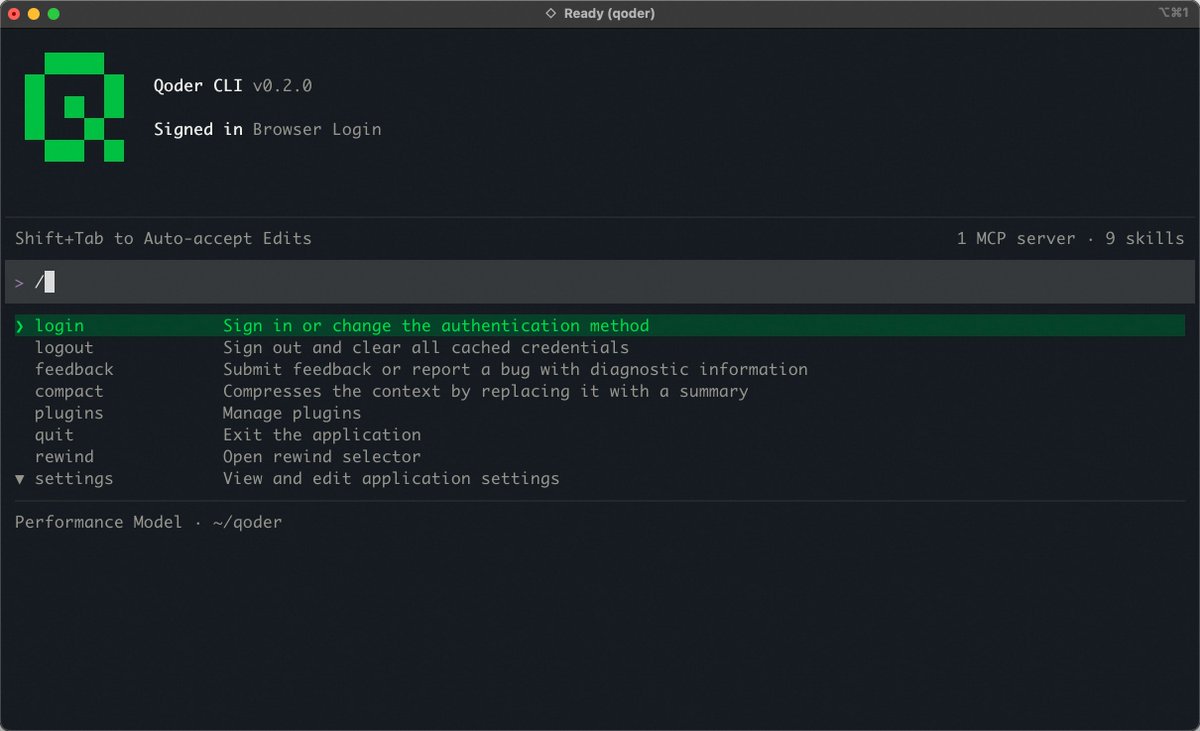
Task: Click the 'Ready (qoder)' window title
Action: [x=610, y=14]
